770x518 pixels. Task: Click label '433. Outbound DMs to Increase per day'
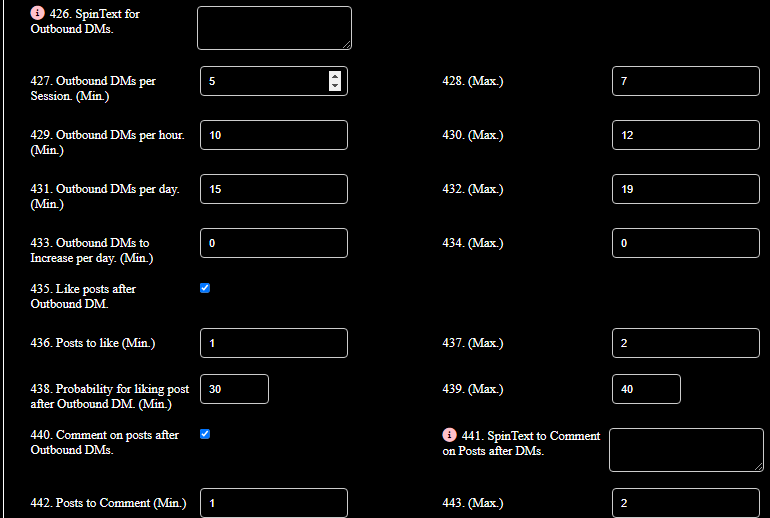(92, 250)
